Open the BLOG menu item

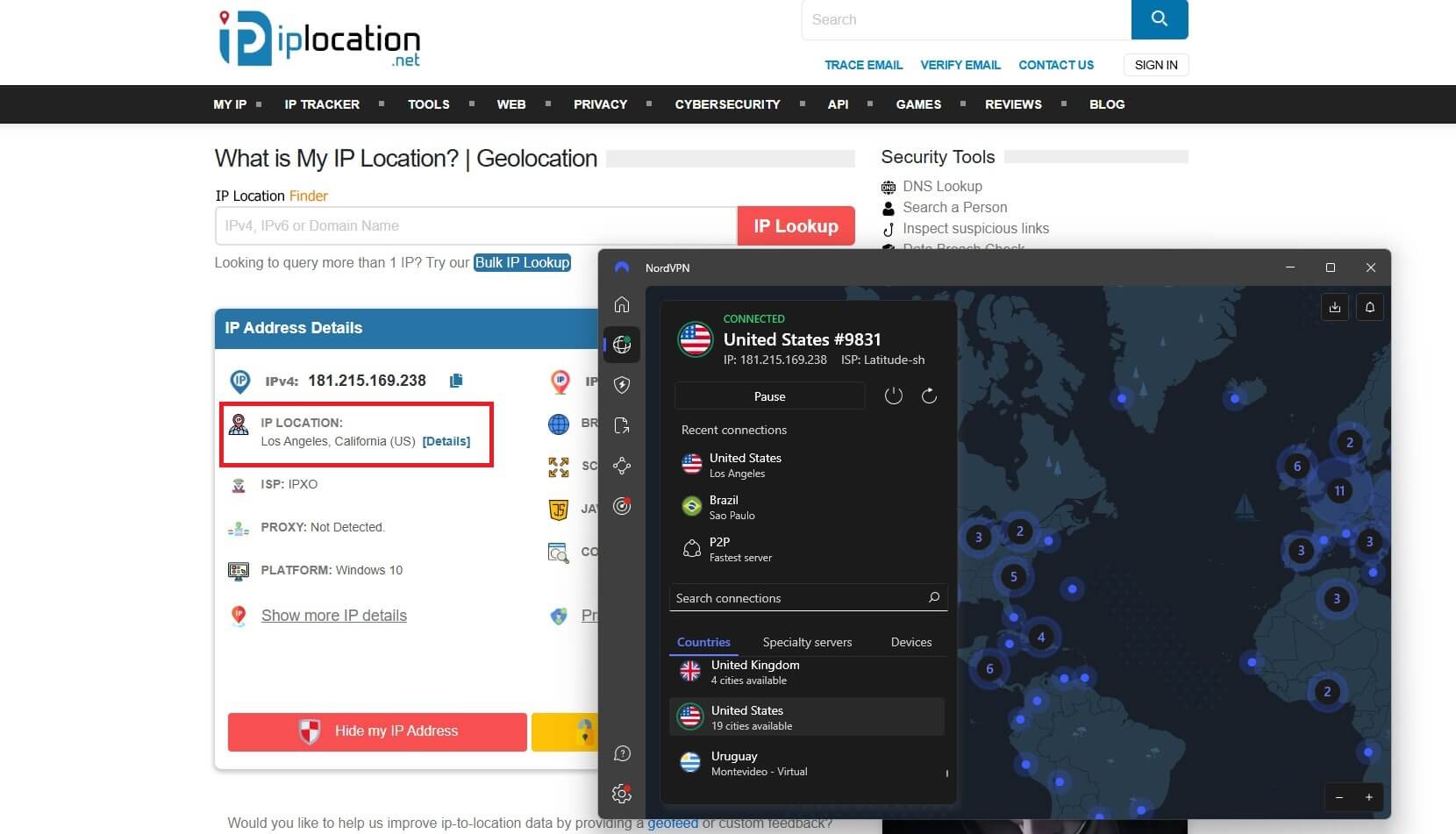coord(1107,104)
